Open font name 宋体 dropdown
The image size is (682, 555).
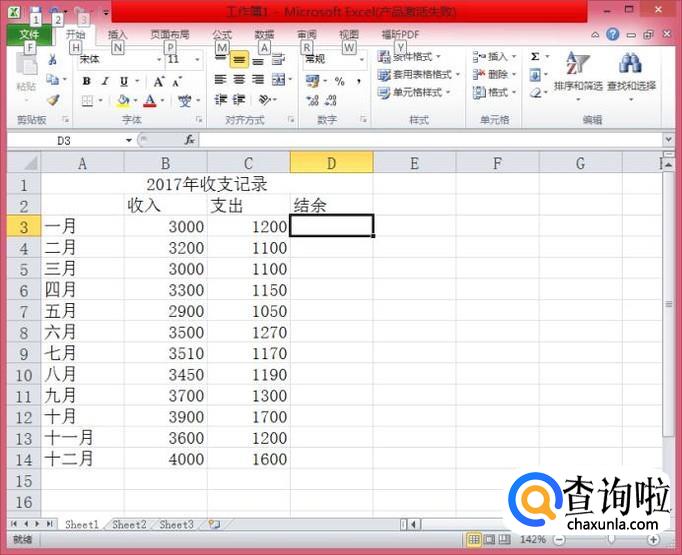(159, 60)
